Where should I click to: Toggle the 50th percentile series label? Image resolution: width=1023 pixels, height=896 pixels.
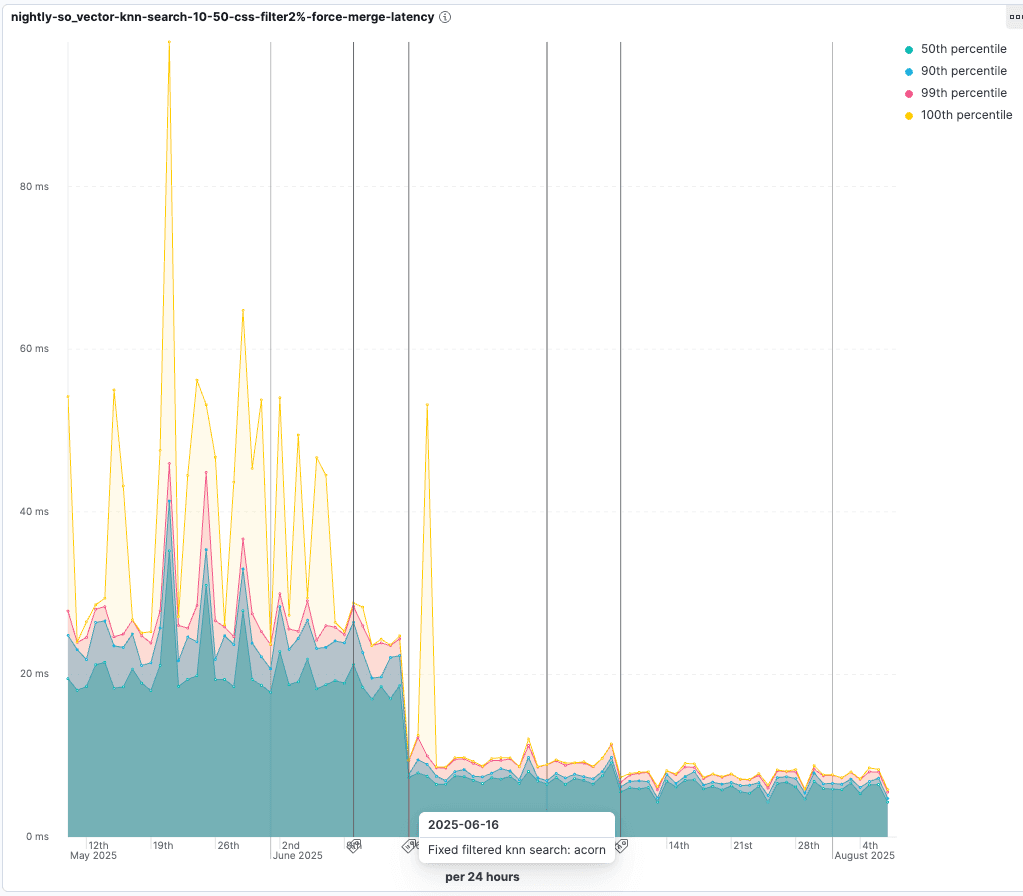tap(963, 49)
